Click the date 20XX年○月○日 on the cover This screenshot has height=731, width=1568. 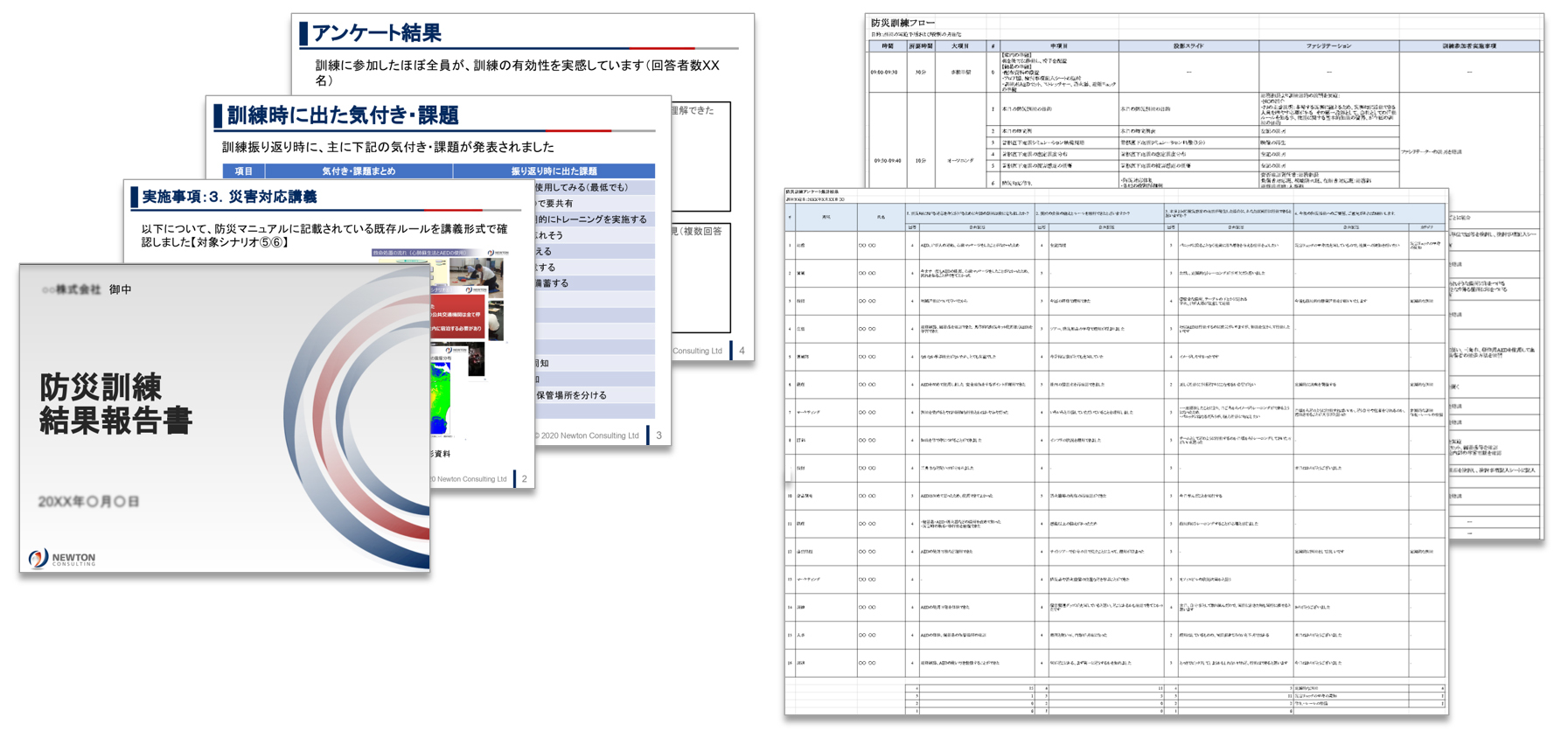88,502
